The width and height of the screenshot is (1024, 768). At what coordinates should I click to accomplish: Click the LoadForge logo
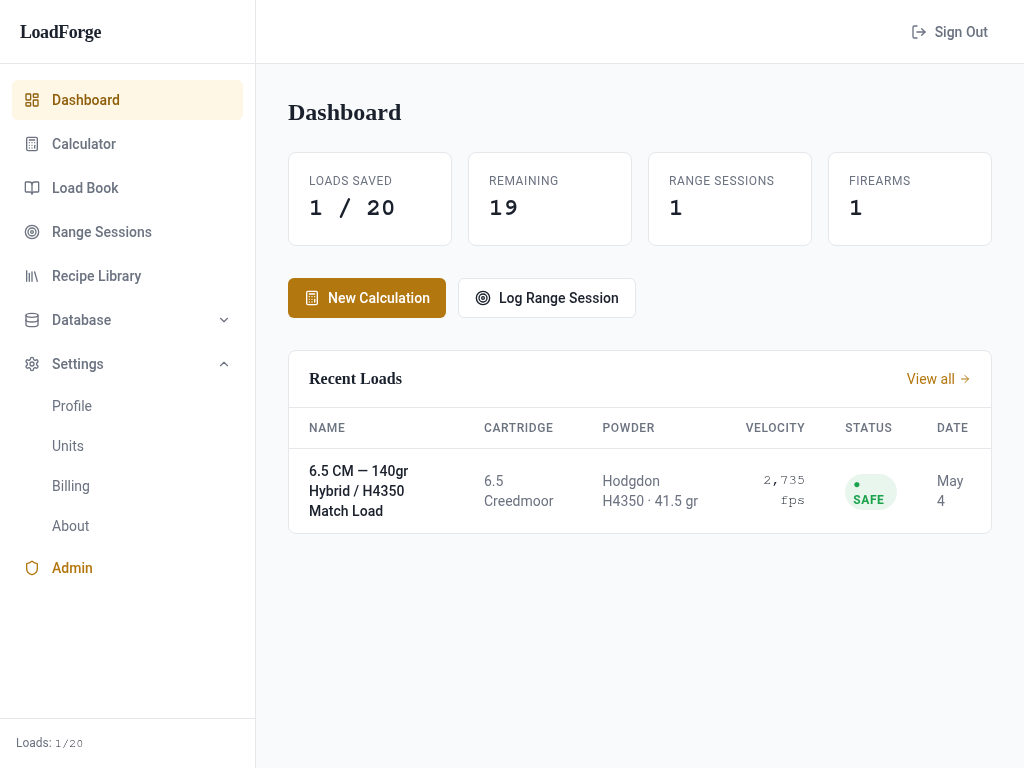point(61,31)
